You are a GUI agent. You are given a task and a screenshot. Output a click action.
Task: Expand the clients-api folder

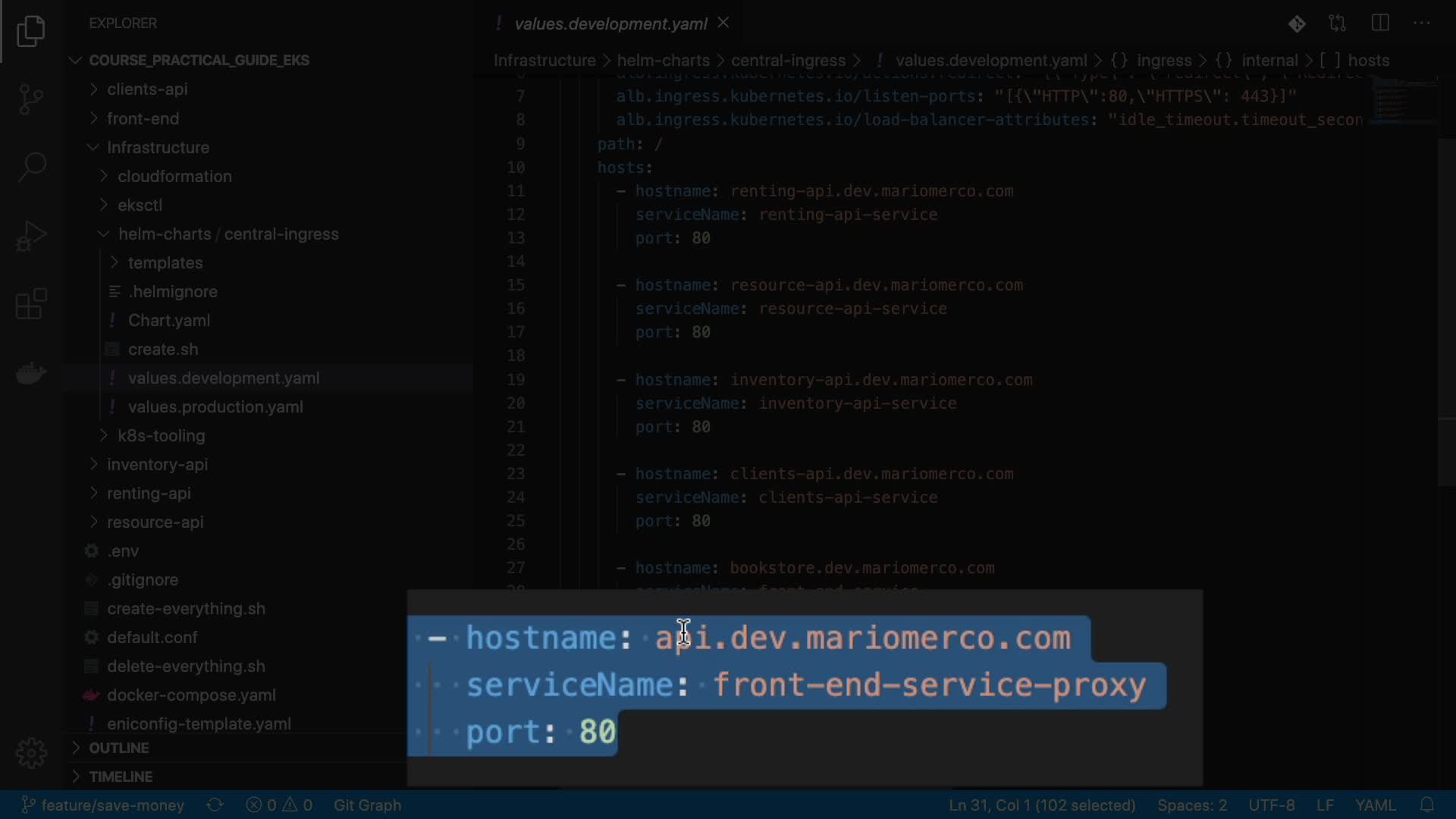click(147, 89)
